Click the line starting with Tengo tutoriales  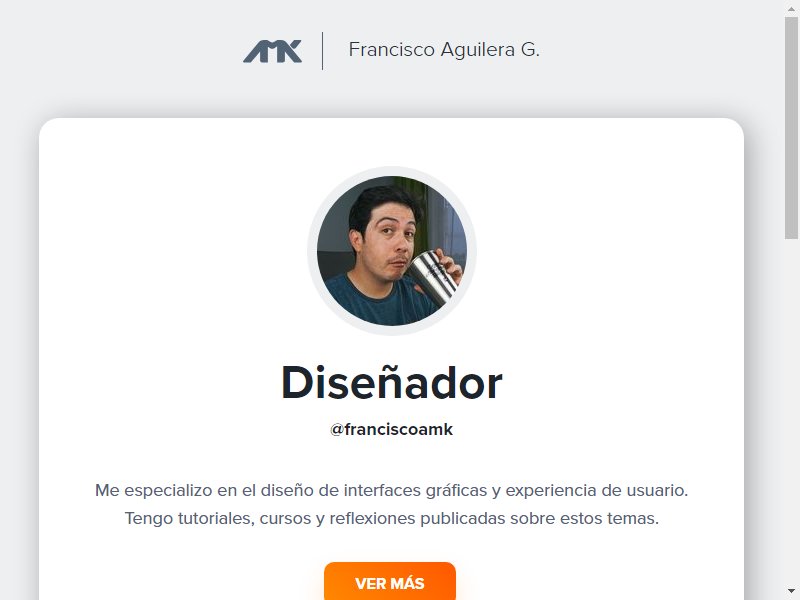click(x=391, y=518)
